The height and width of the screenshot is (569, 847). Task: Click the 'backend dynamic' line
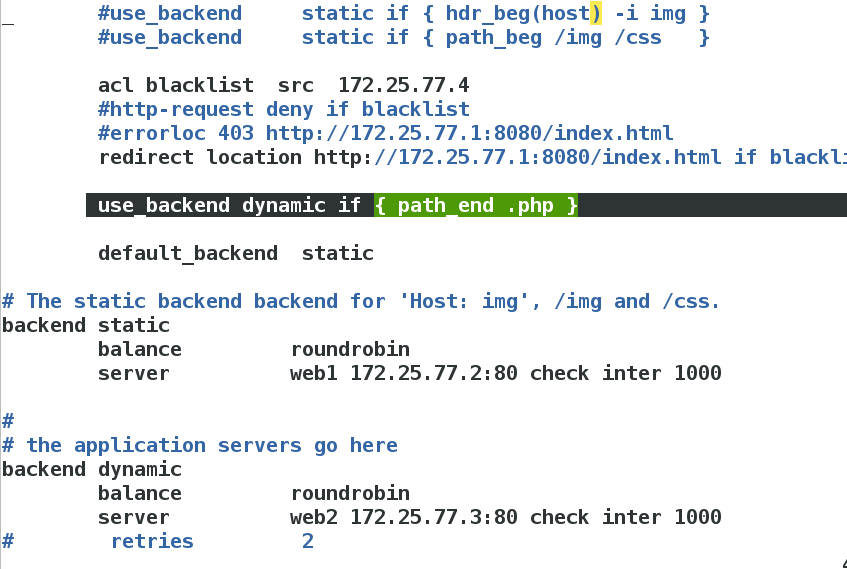92,469
